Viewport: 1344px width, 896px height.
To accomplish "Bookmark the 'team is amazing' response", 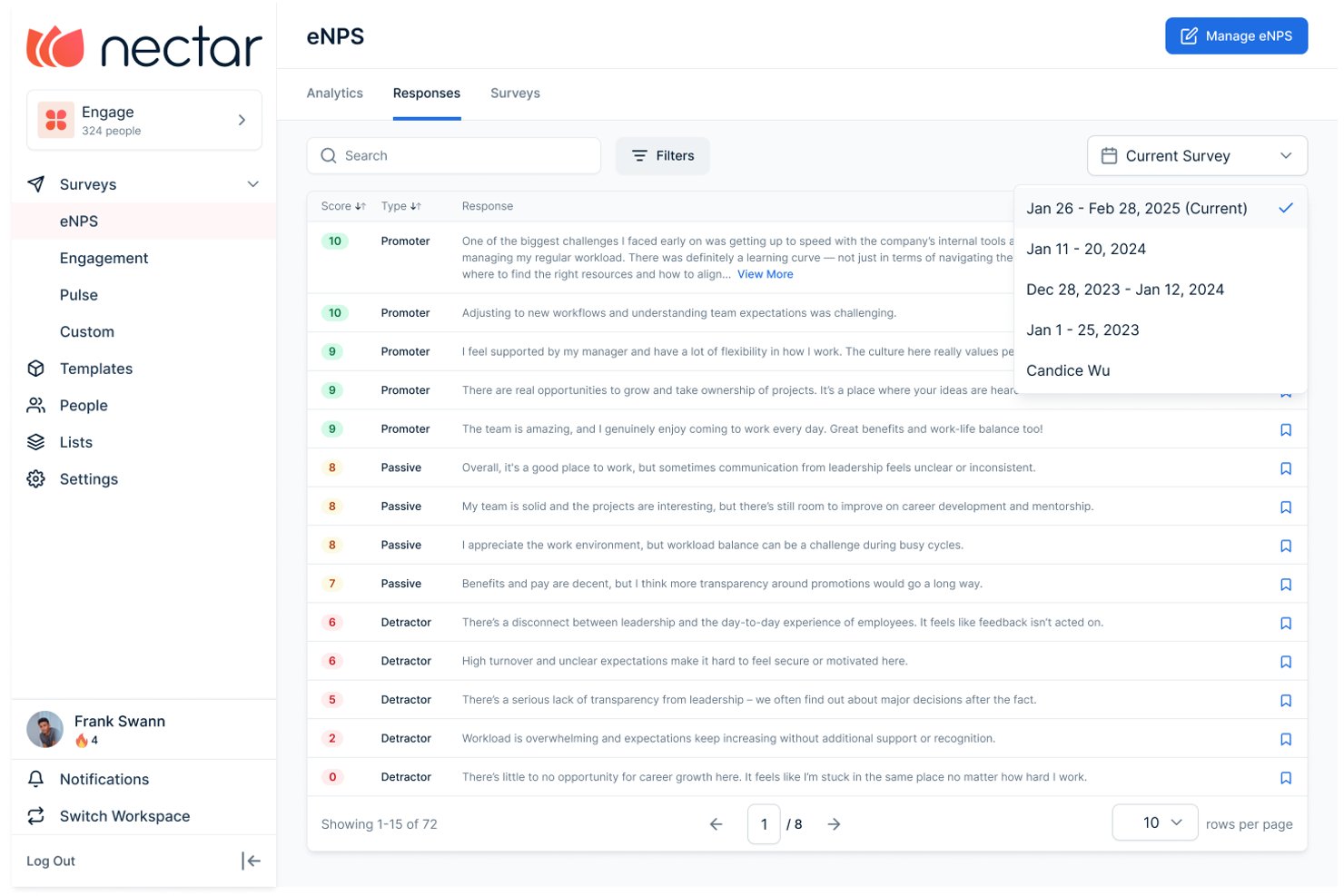I will [x=1286, y=430].
